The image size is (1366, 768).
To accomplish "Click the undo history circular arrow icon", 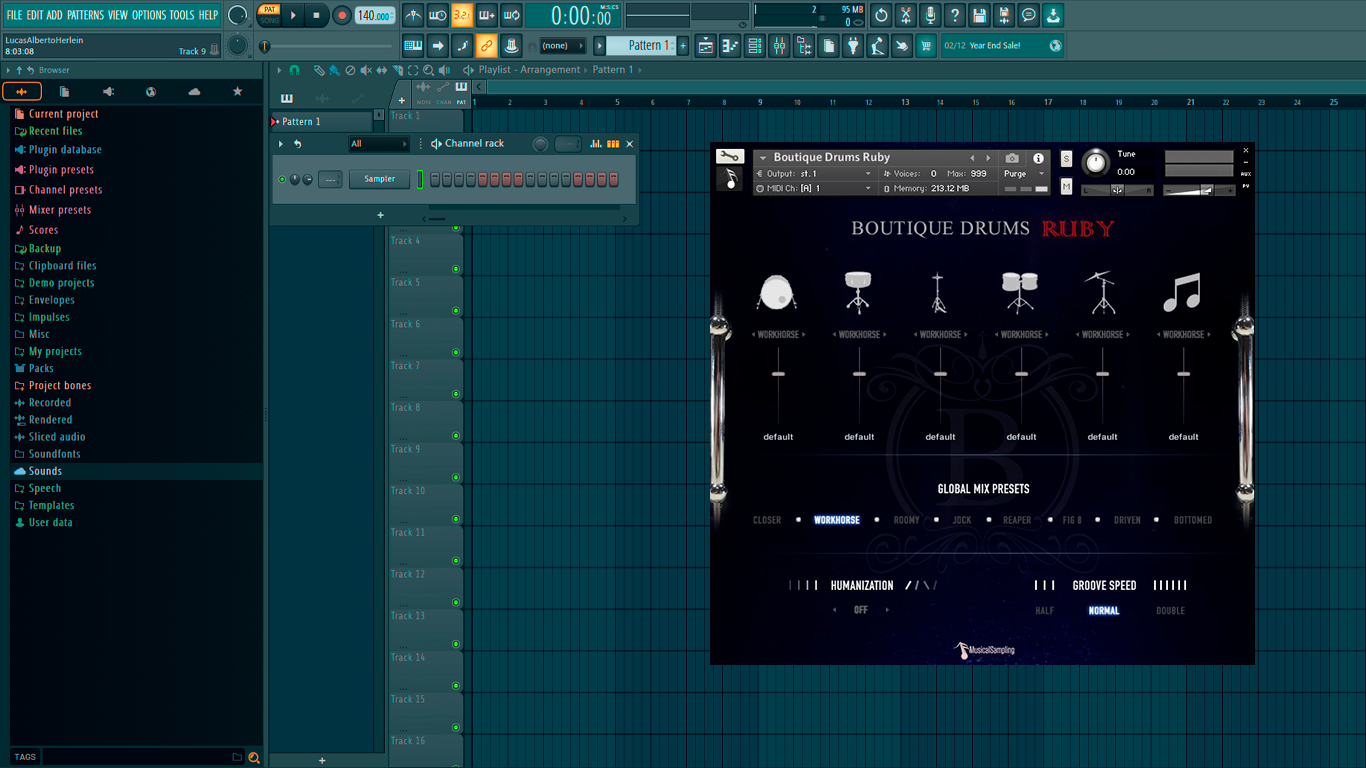I will (x=881, y=15).
